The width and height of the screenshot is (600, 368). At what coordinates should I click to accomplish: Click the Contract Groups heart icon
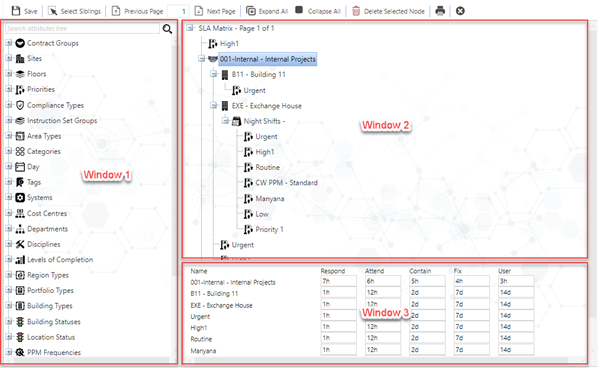click(20, 43)
